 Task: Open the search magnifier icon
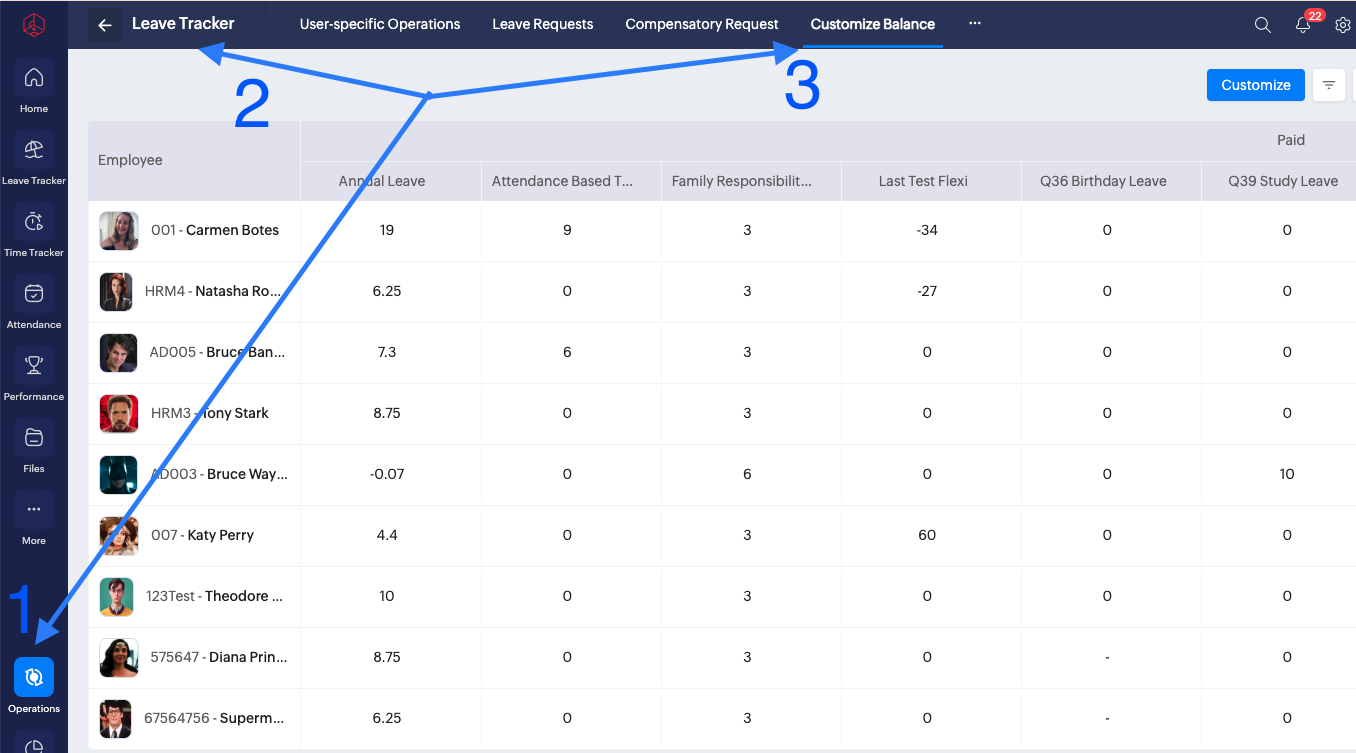pos(1263,25)
